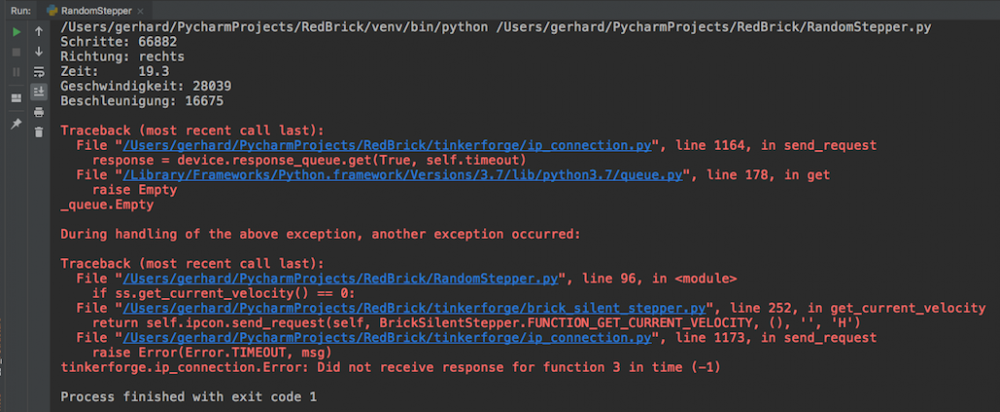Screen dimensions: 1000x412
Task: Toggle the Pin Tab pushpin
Action: point(16,124)
